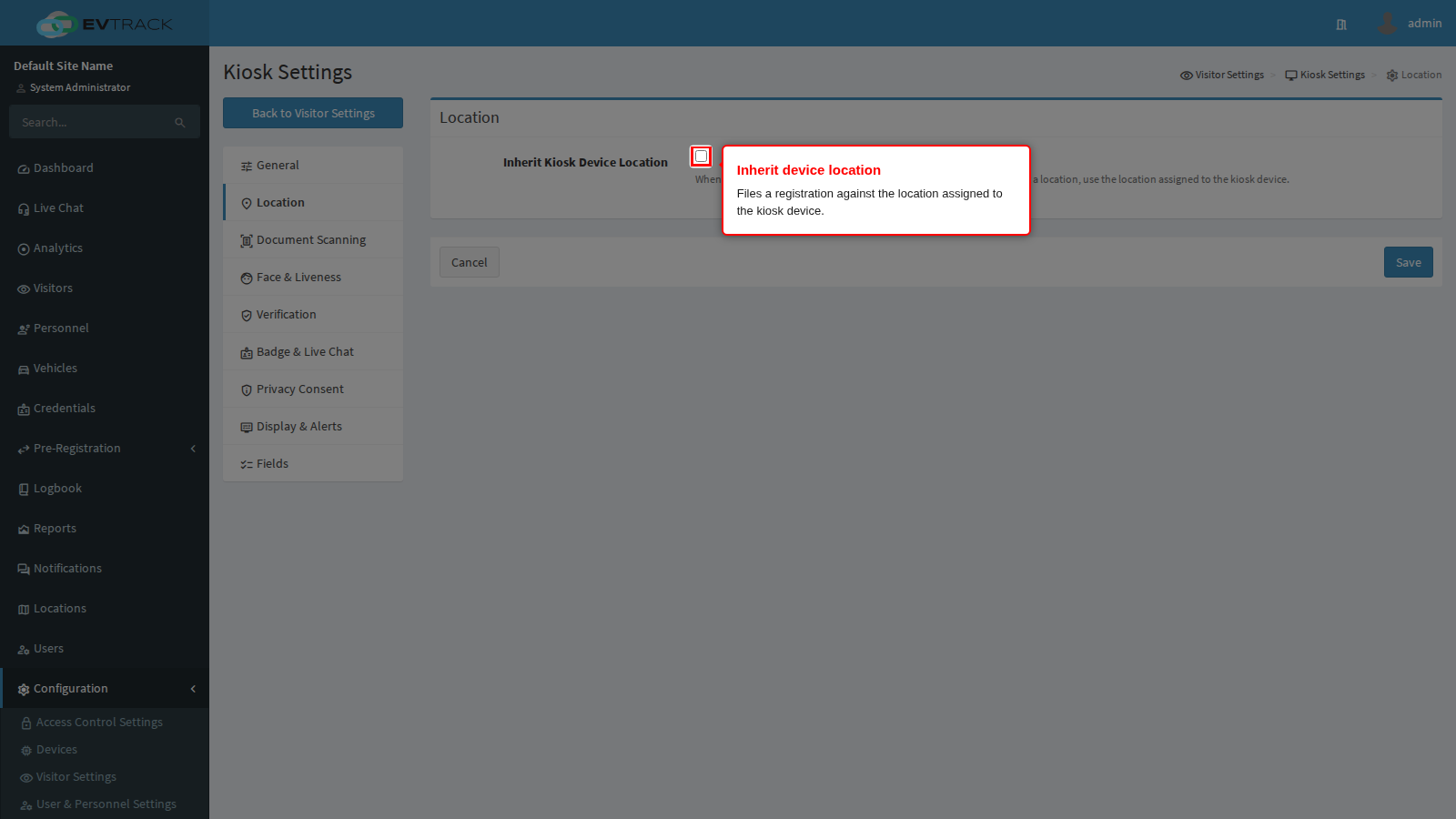The width and height of the screenshot is (1456, 819).
Task: Click the Credentials badge icon
Action: click(x=24, y=409)
